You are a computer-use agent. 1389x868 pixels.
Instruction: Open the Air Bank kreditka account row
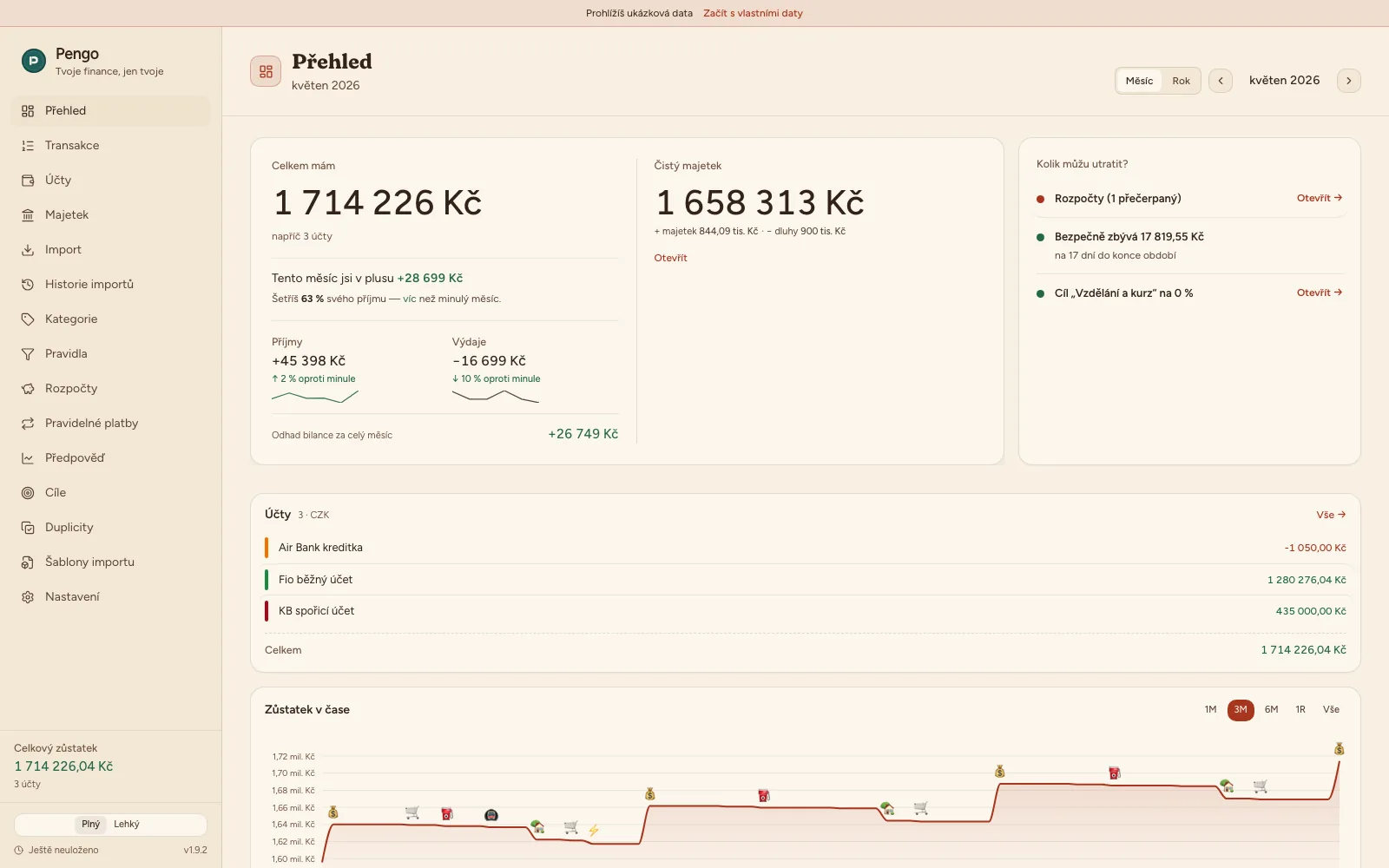click(805, 548)
